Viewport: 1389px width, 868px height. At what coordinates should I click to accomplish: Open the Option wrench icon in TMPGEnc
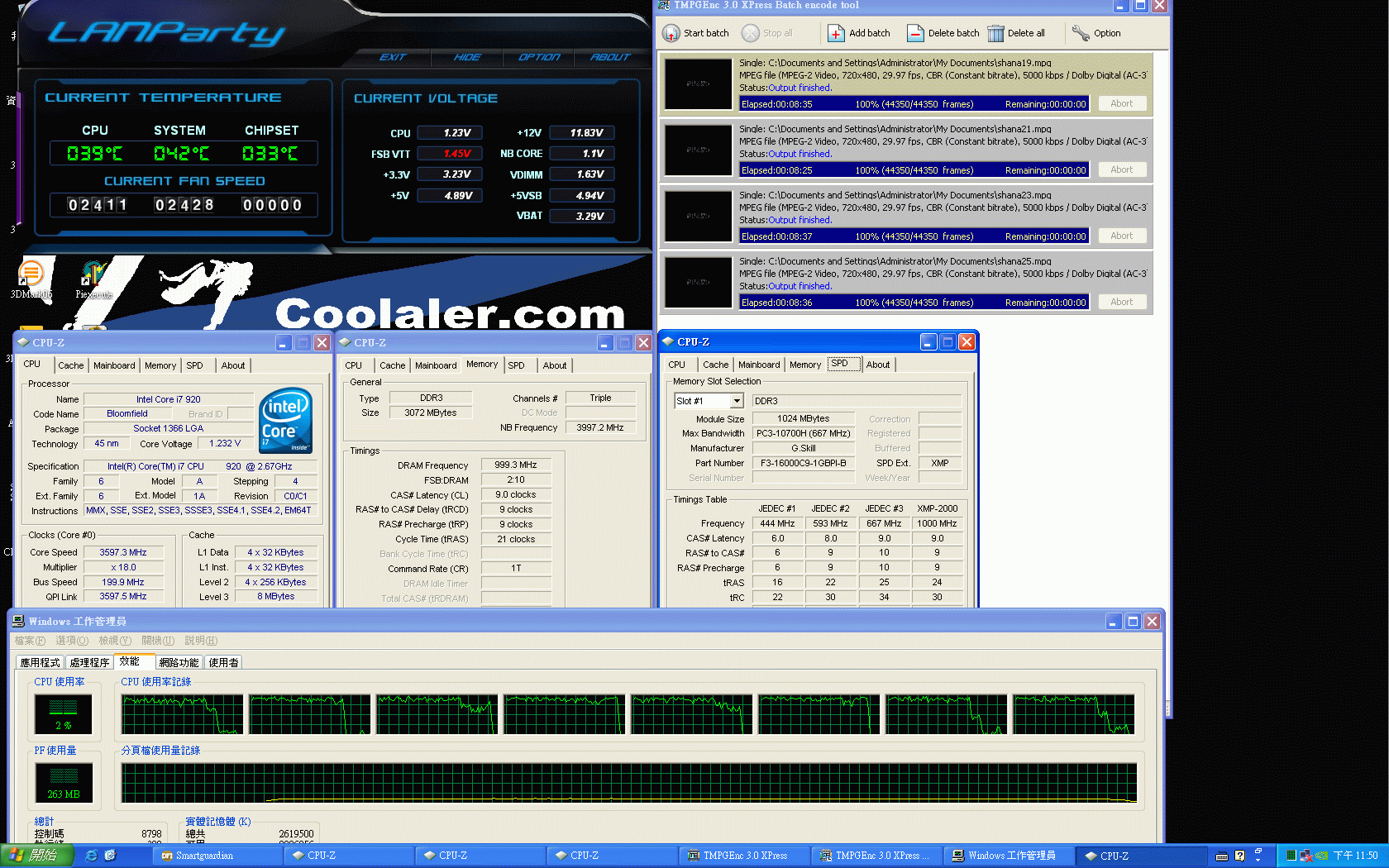[1081, 33]
